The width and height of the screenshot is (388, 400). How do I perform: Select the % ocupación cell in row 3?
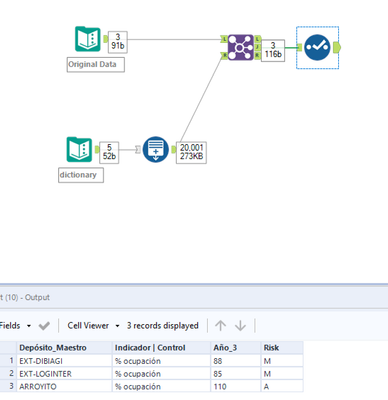(161, 386)
